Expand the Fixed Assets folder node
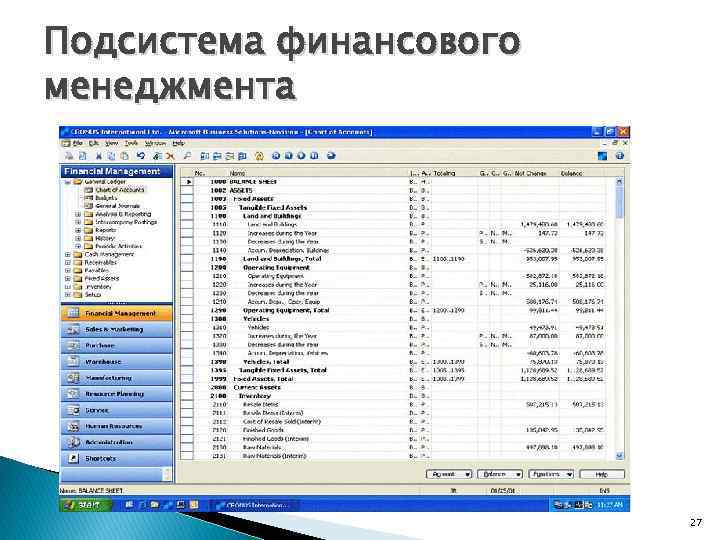720x540 pixels. pyautogui.click(x=68, y=279)
